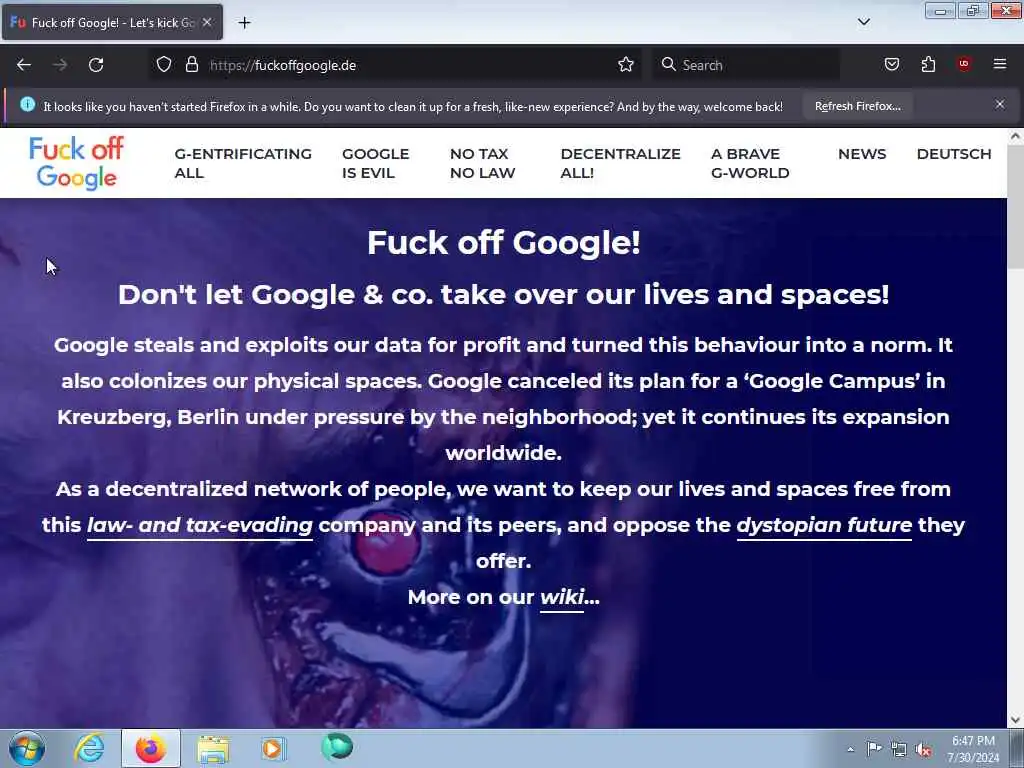Open the wiki link
This screenshot has width=1024, height=768.
pyautogui.click(x=562, y=597)
